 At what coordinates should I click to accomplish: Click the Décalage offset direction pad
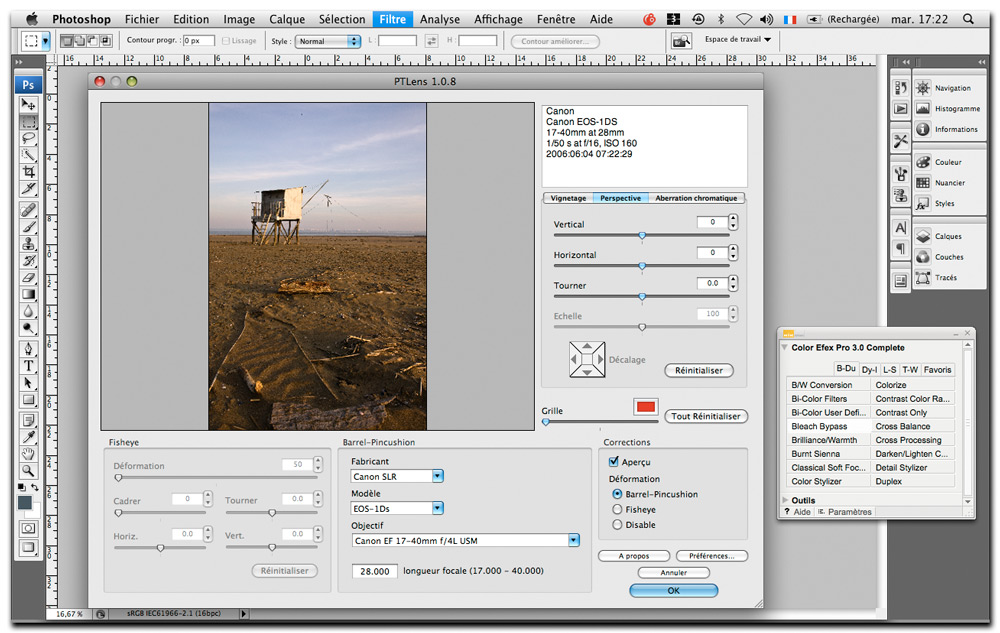587,360
